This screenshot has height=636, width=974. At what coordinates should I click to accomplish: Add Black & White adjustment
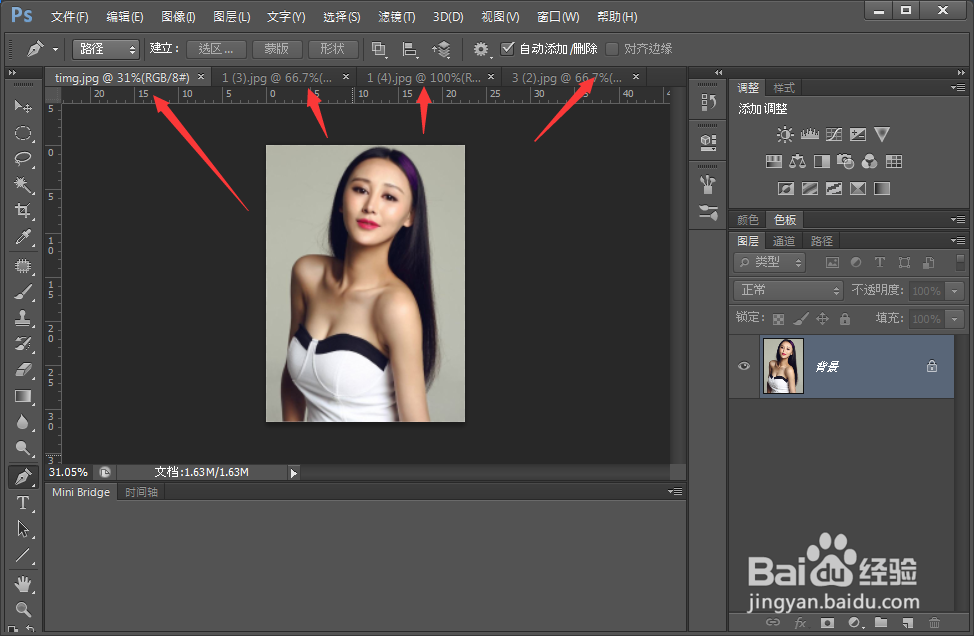point(822,162)
